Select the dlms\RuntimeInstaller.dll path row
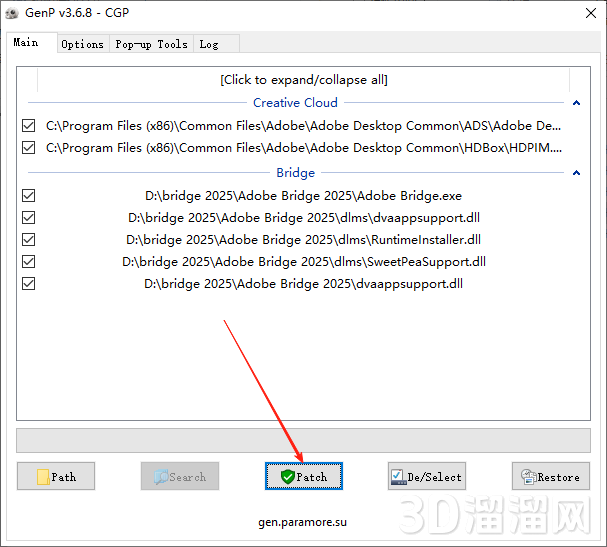This screenshot has height=547, width=607. click(304, 240)
